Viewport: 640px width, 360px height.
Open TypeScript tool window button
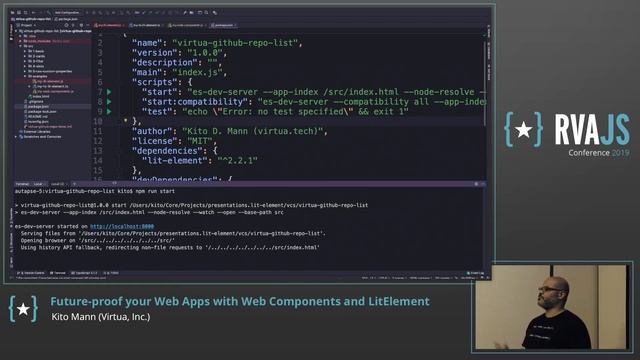pos(84,273)
